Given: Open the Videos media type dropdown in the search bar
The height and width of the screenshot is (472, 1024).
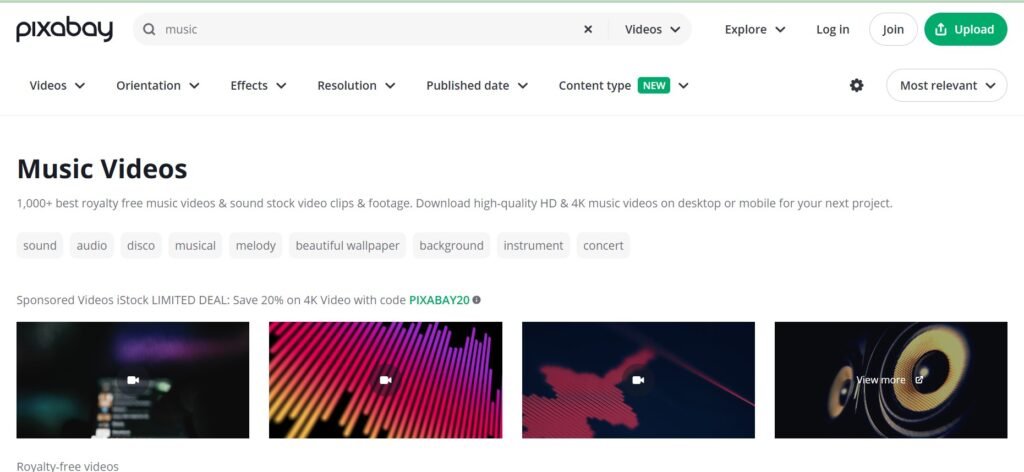Looking at the screenshot, I should click(652, 29).
